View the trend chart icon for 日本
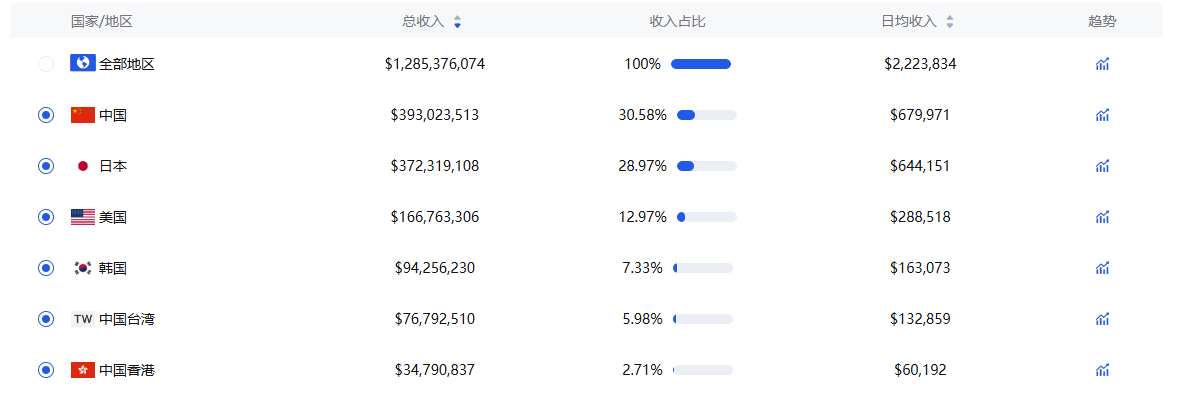The height and width of the screenshot is (395, 1180). click(x=1102, y=166)
